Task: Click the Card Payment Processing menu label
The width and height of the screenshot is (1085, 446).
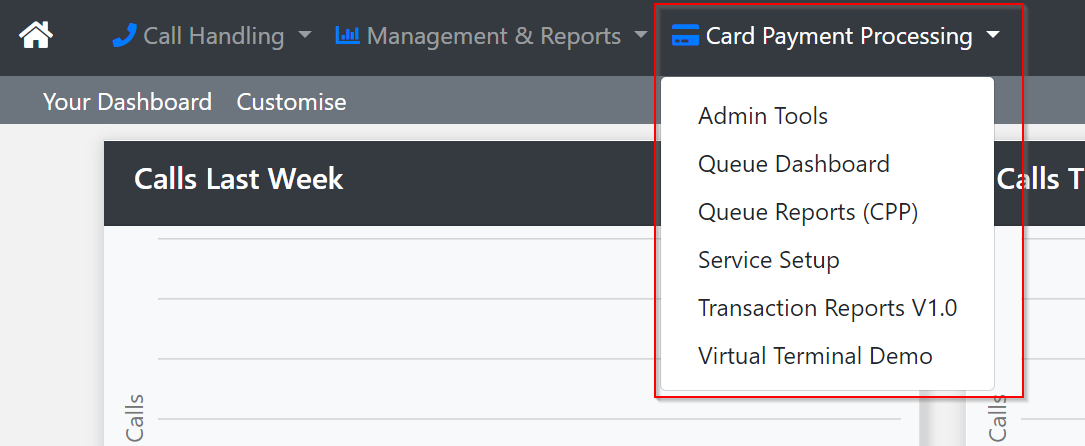Action: click(839, 36)
